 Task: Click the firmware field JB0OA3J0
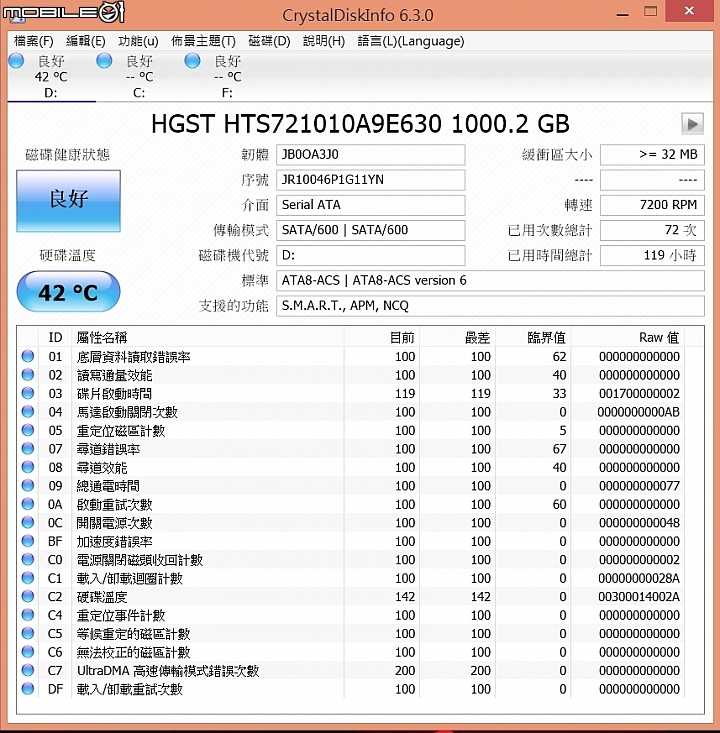point(370,155)
